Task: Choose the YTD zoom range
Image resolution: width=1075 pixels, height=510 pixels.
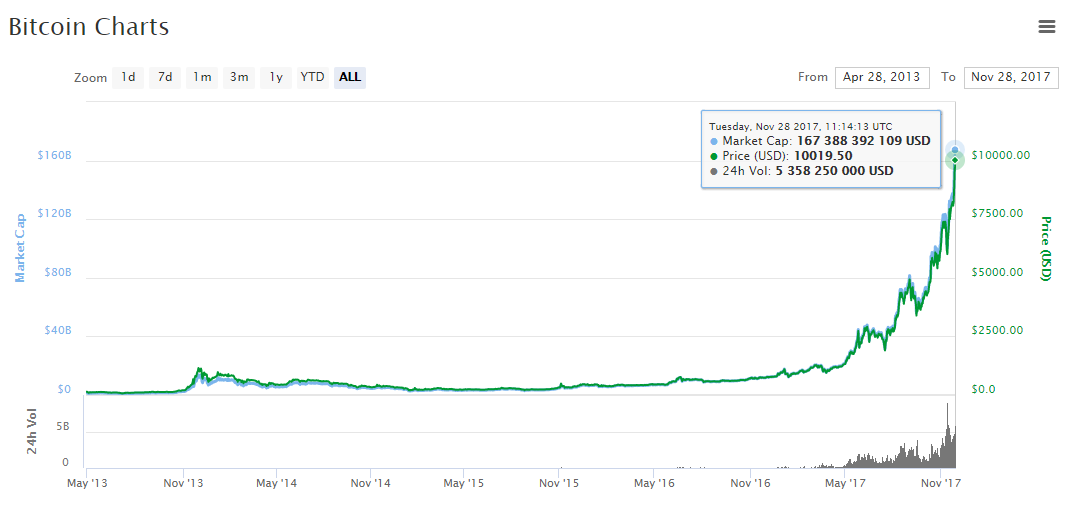Action: coord(313,77)
